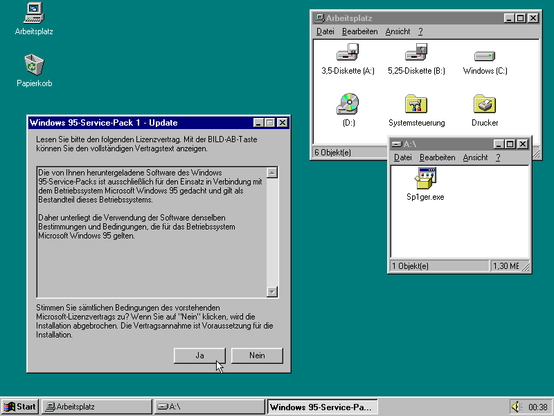Close the Service Pack Update dialog
Screen dimensions: 554x416
pos(282,123)
